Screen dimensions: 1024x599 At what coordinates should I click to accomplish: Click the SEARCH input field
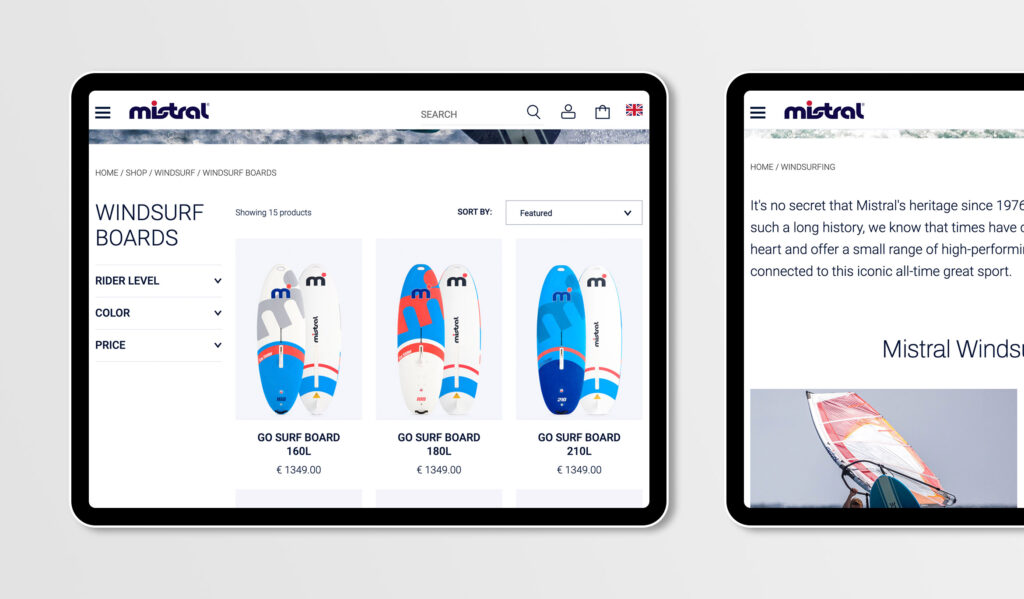[468, 114]
